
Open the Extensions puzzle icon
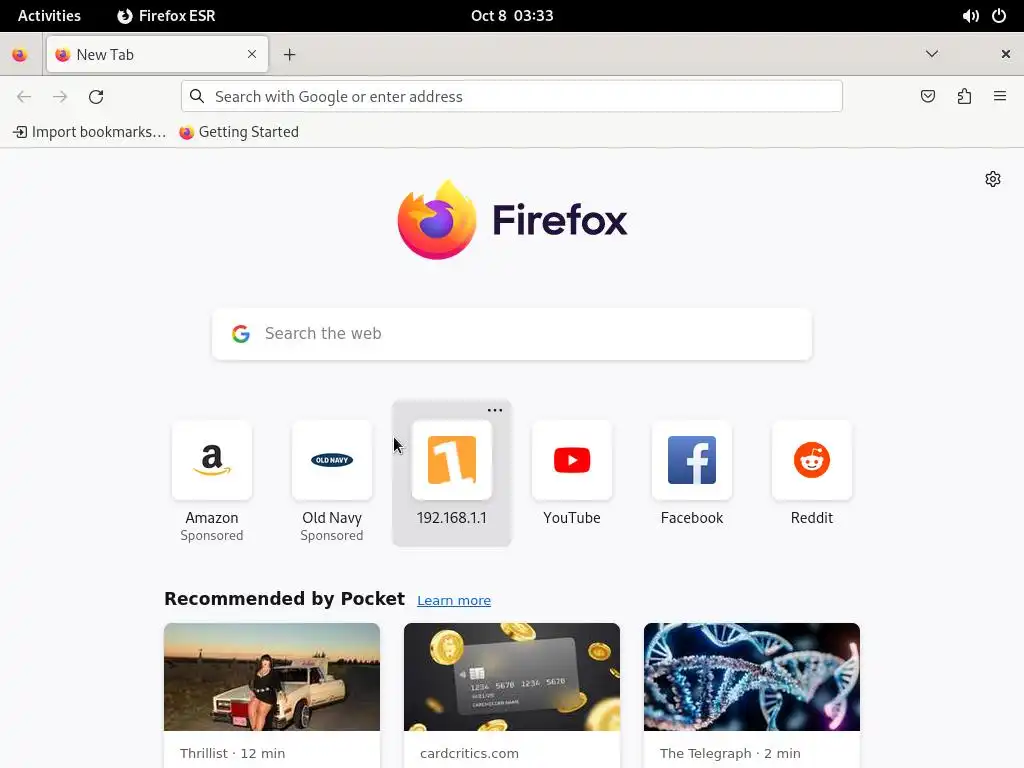[x=964, y=97]
